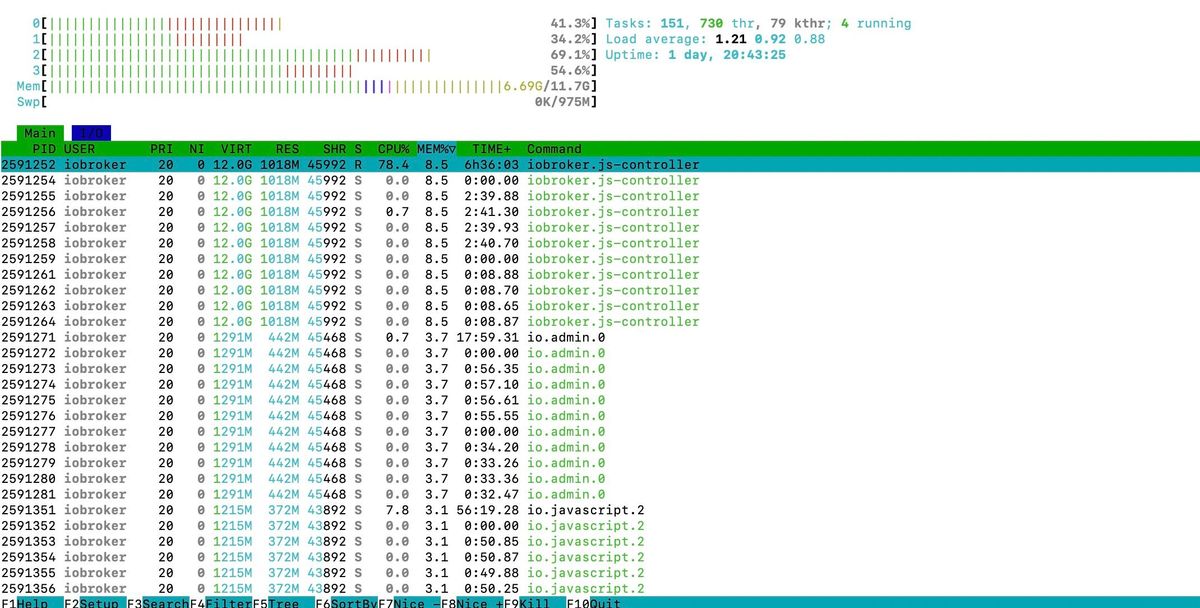Select io.admin.0 row PID 2591275

coord(600,400)
